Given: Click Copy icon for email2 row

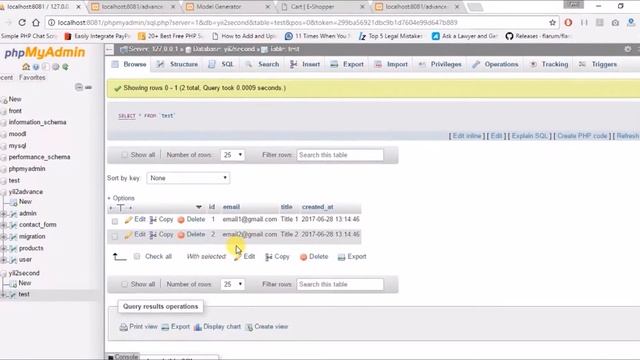Looking at the screenshot, I should (153, 235).
